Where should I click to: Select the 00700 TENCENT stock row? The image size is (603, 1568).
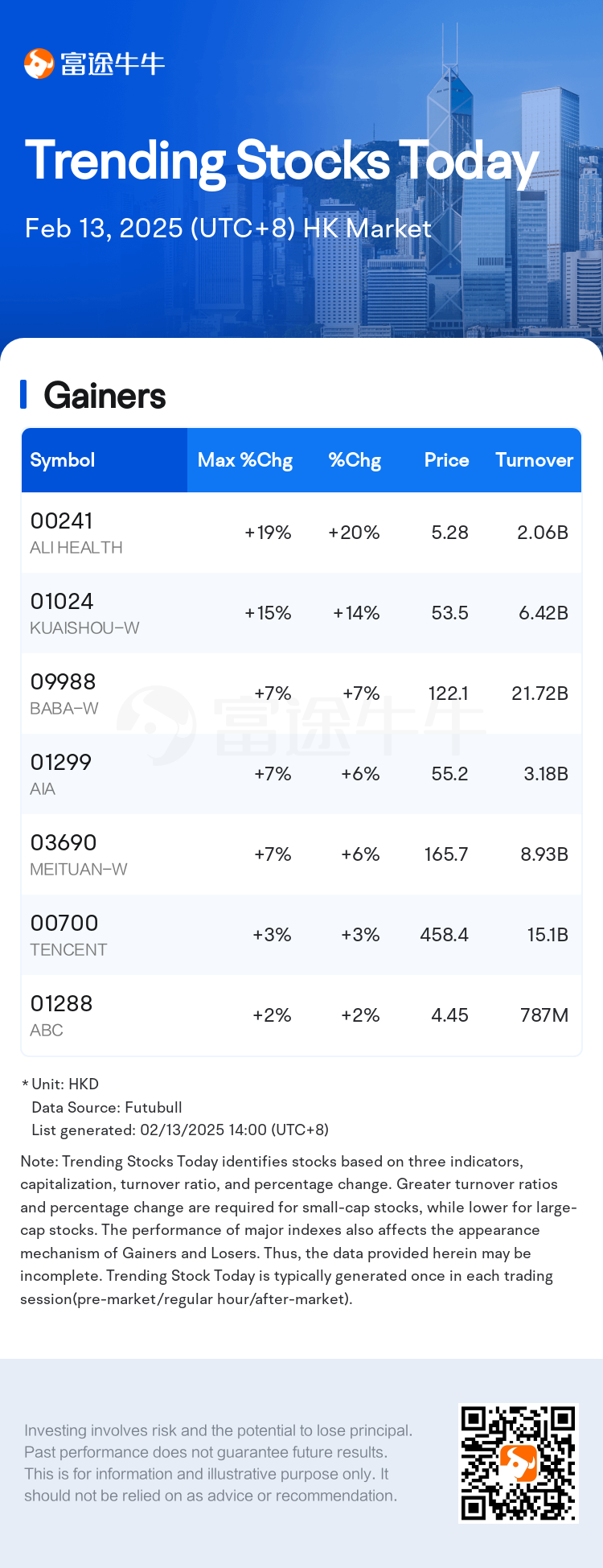click(301, 935)
